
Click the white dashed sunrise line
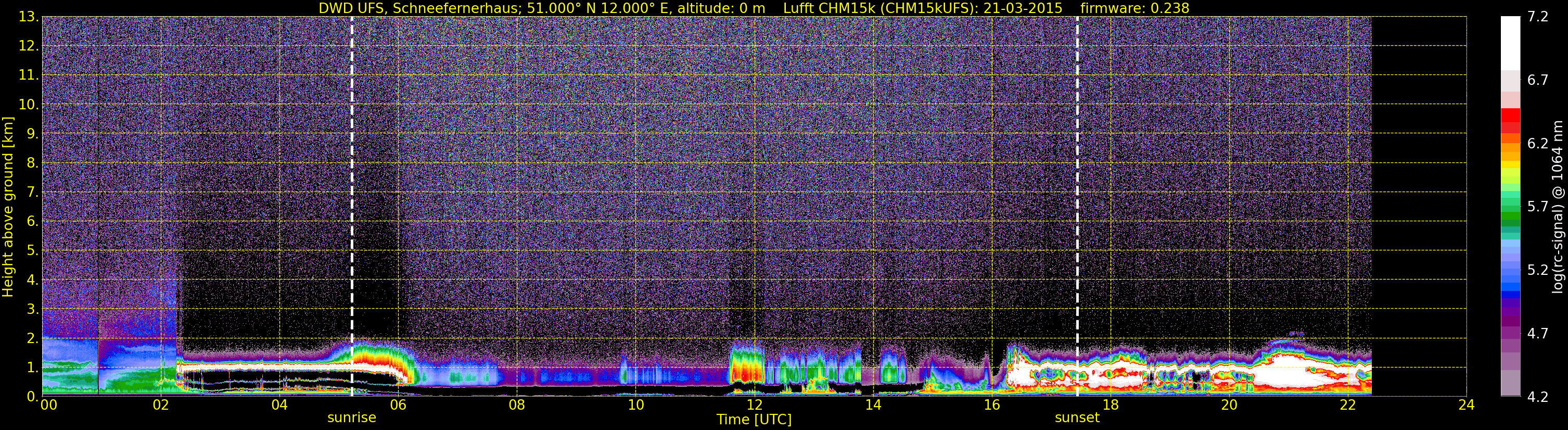coord(352,206)
